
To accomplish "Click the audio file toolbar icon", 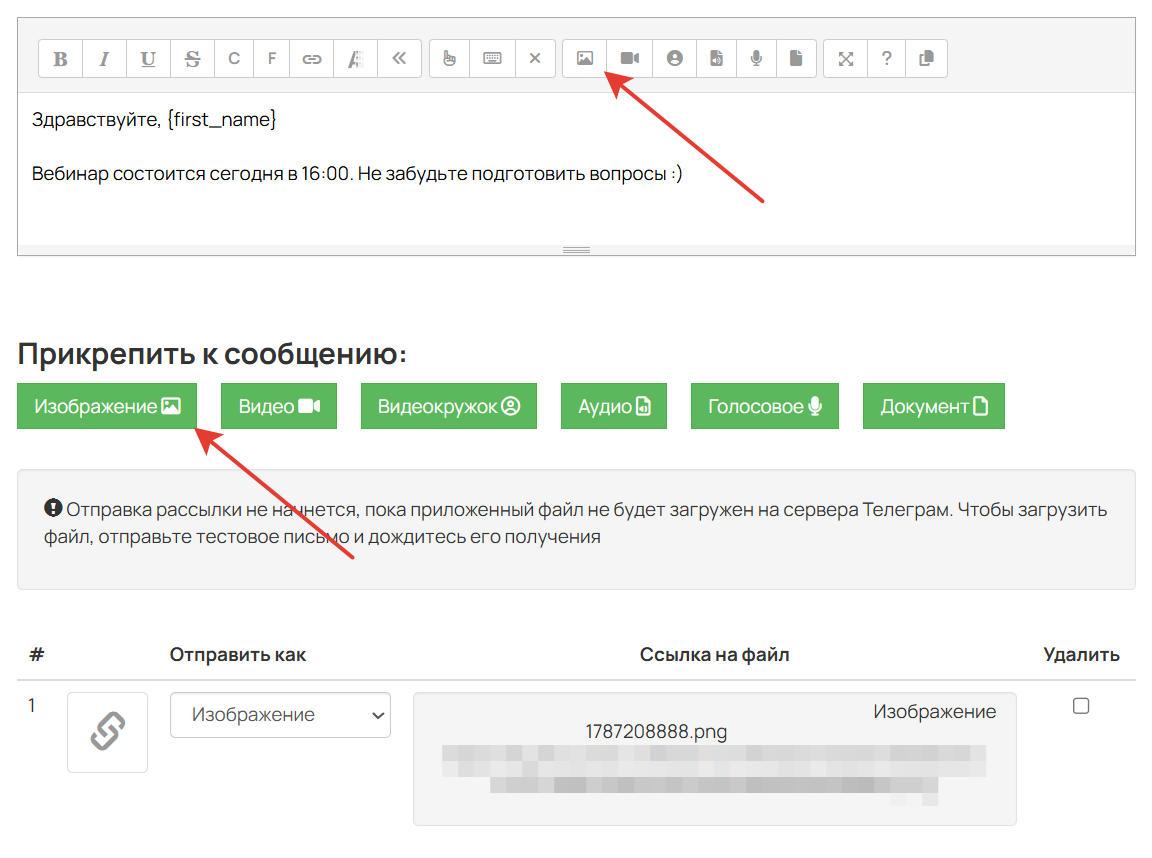I will [x=716, y=59].
